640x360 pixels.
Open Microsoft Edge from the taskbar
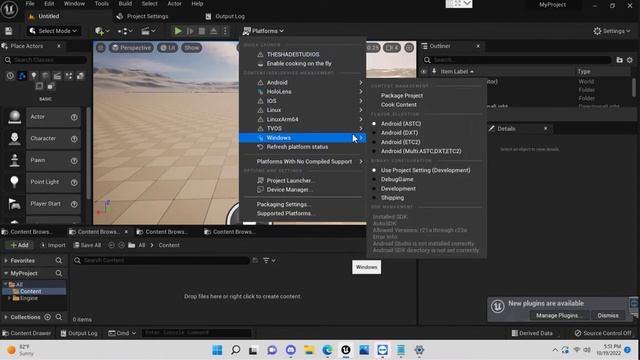(327, 350)
